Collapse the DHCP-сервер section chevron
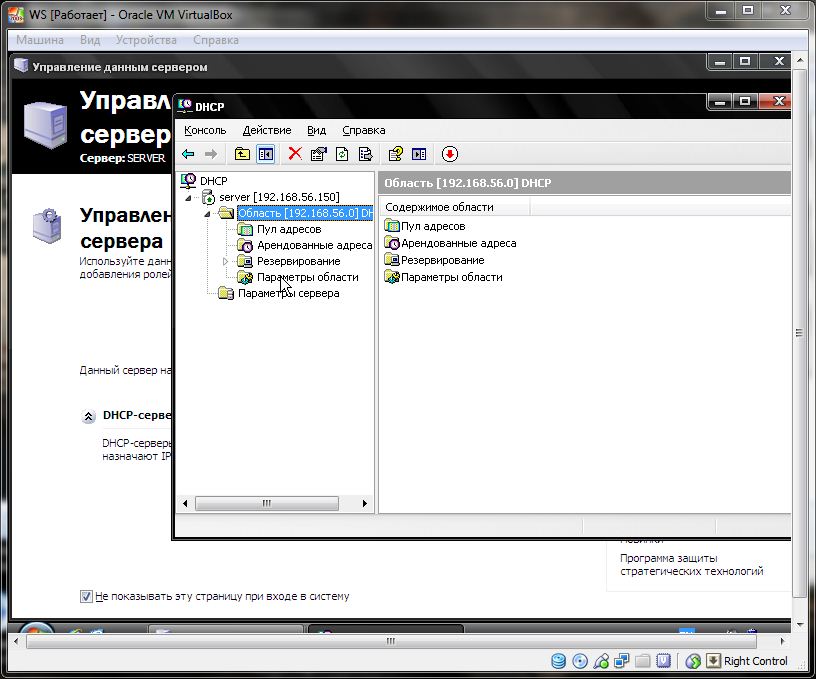The width and height of the screenshot is (816, 679). coord(88,417)
